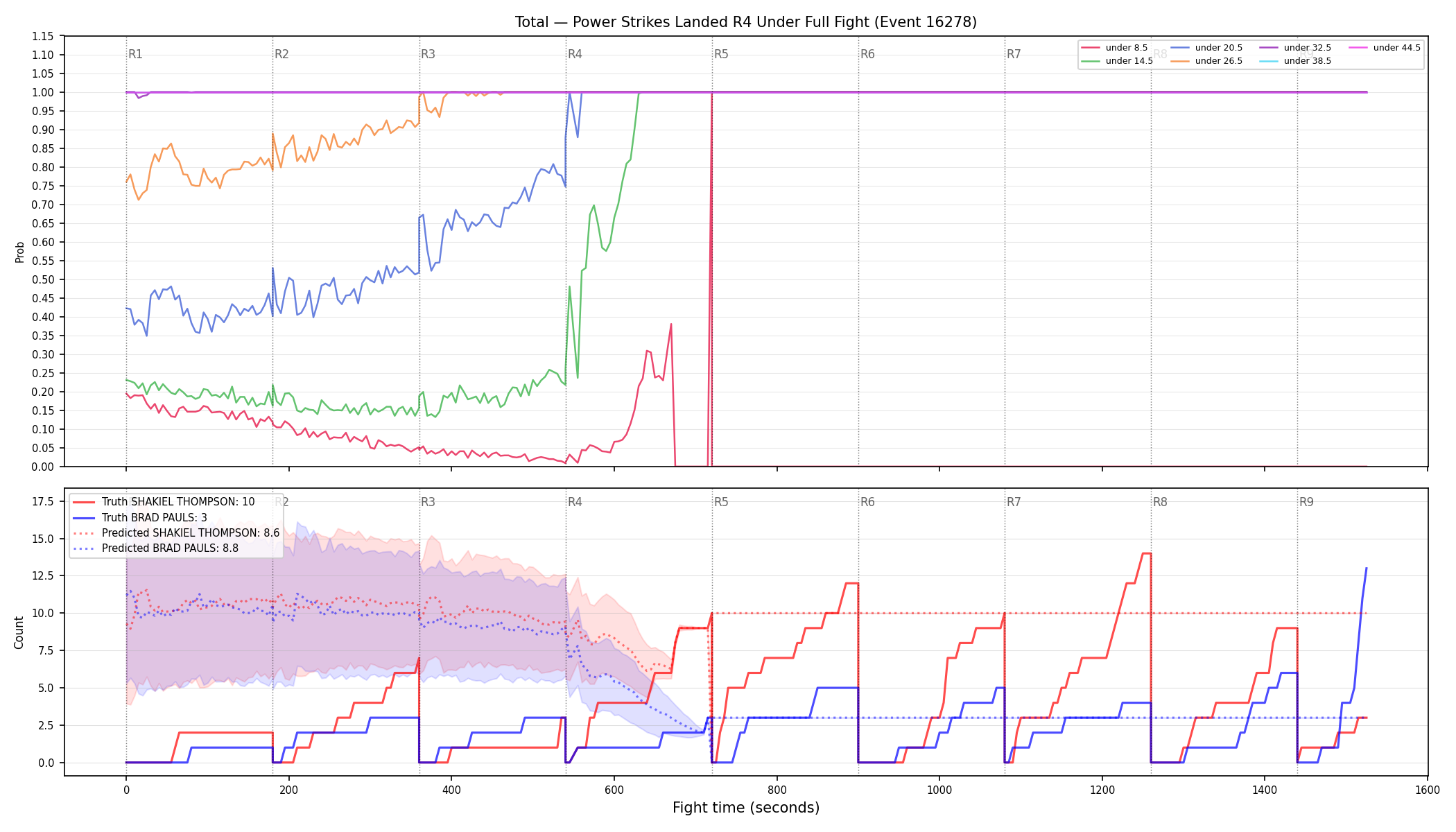This screenshot has height=832, width=1456.
Task: Click the '800' tick on the time axis
Action: (x=777, y=790)
